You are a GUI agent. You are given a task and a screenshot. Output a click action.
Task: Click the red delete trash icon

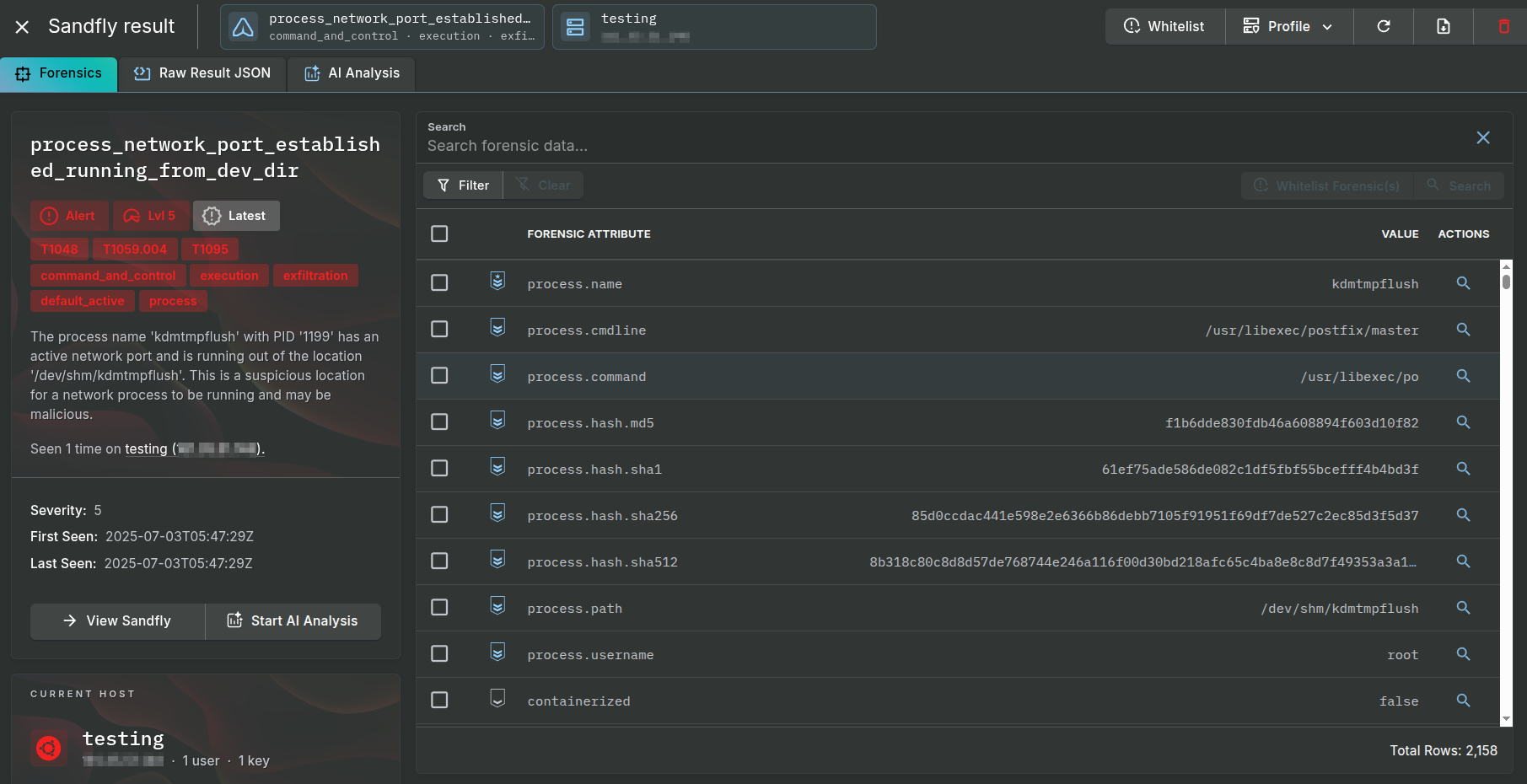tap(1503, 26)
